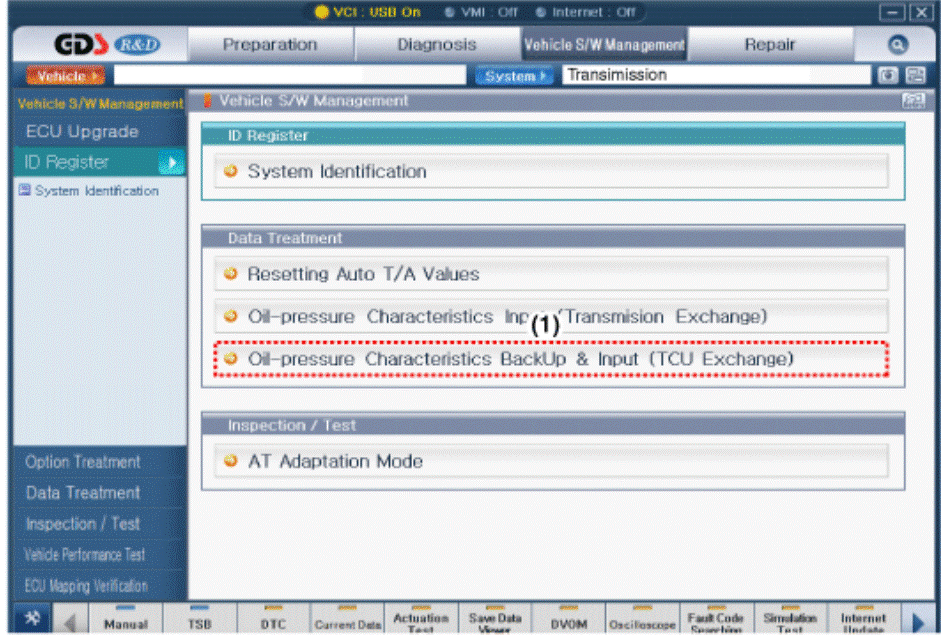Click the Transmission system text field
The image size is (941, 637).
click(716, 75)
